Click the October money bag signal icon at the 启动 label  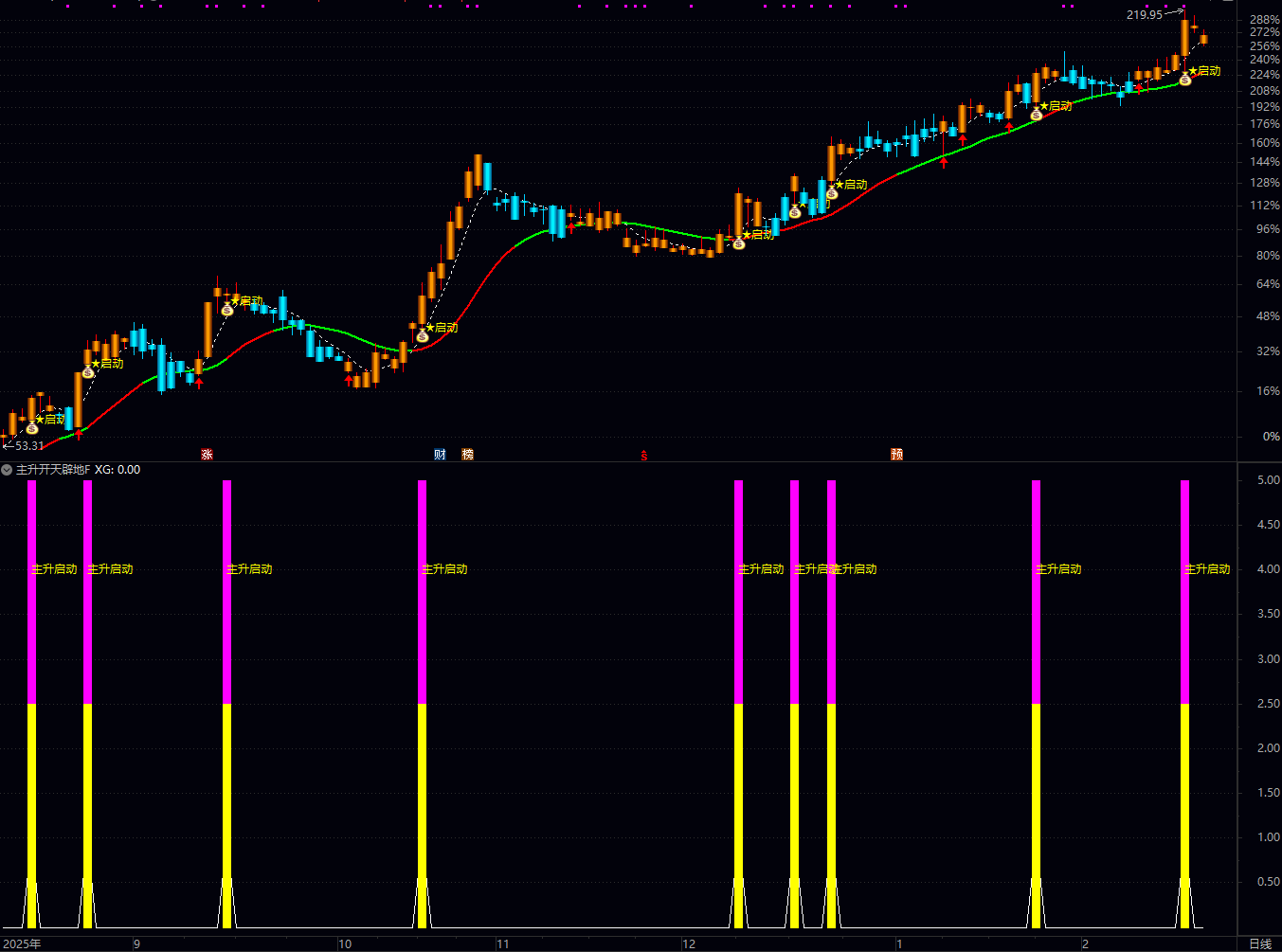[x=423, y=336]
